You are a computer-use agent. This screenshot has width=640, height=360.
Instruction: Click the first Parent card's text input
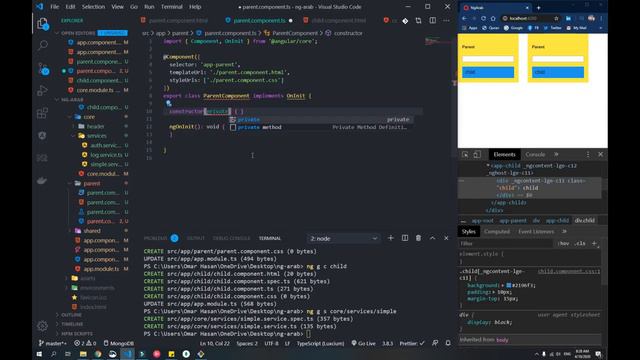488,59
